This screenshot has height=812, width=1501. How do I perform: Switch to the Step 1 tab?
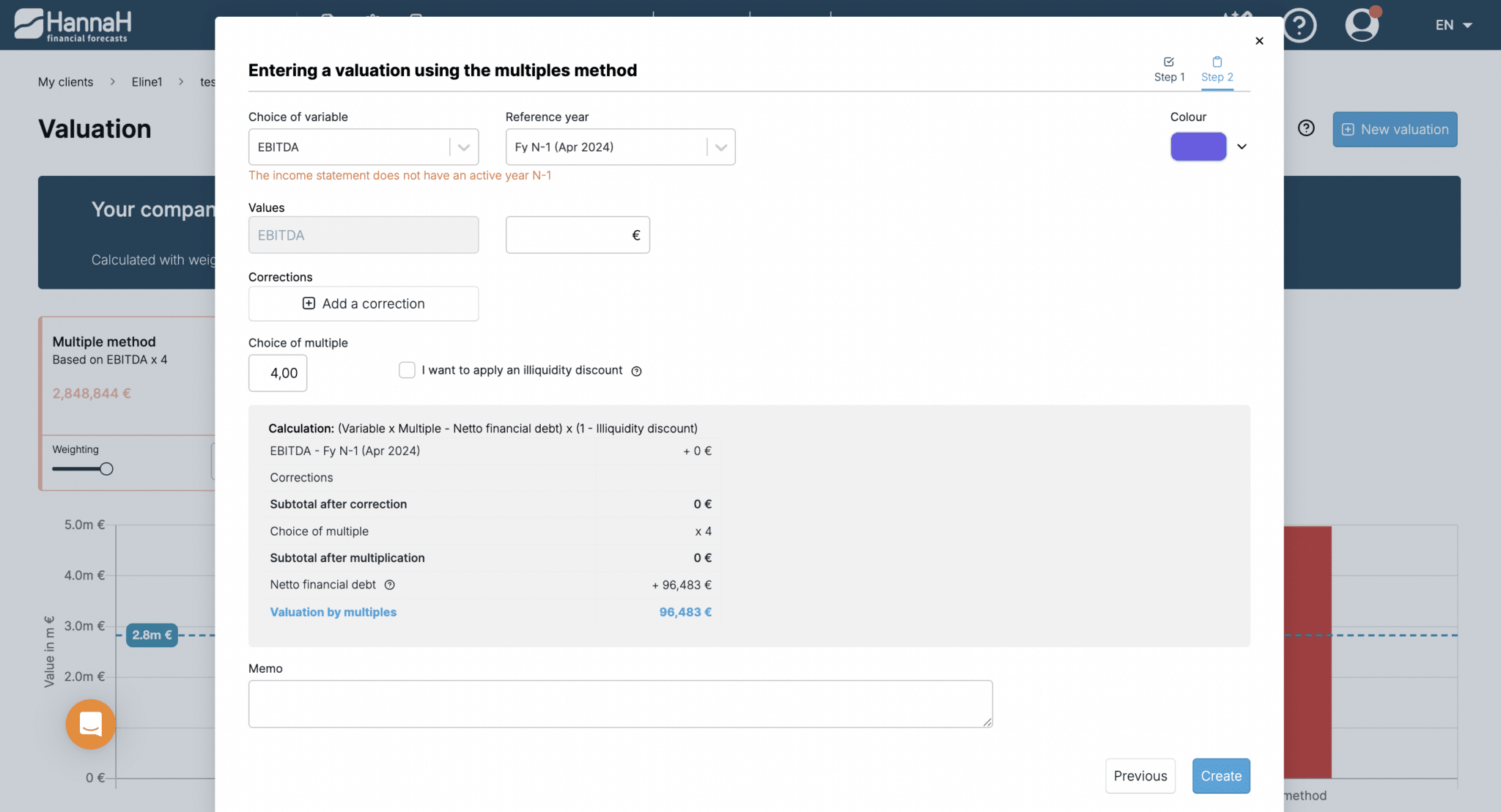[1169, 70]
